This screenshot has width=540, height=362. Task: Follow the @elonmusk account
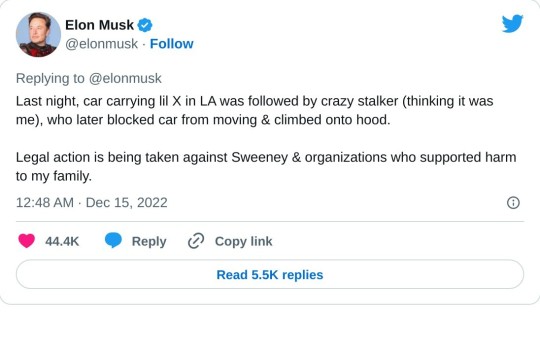tap(172, 44)
